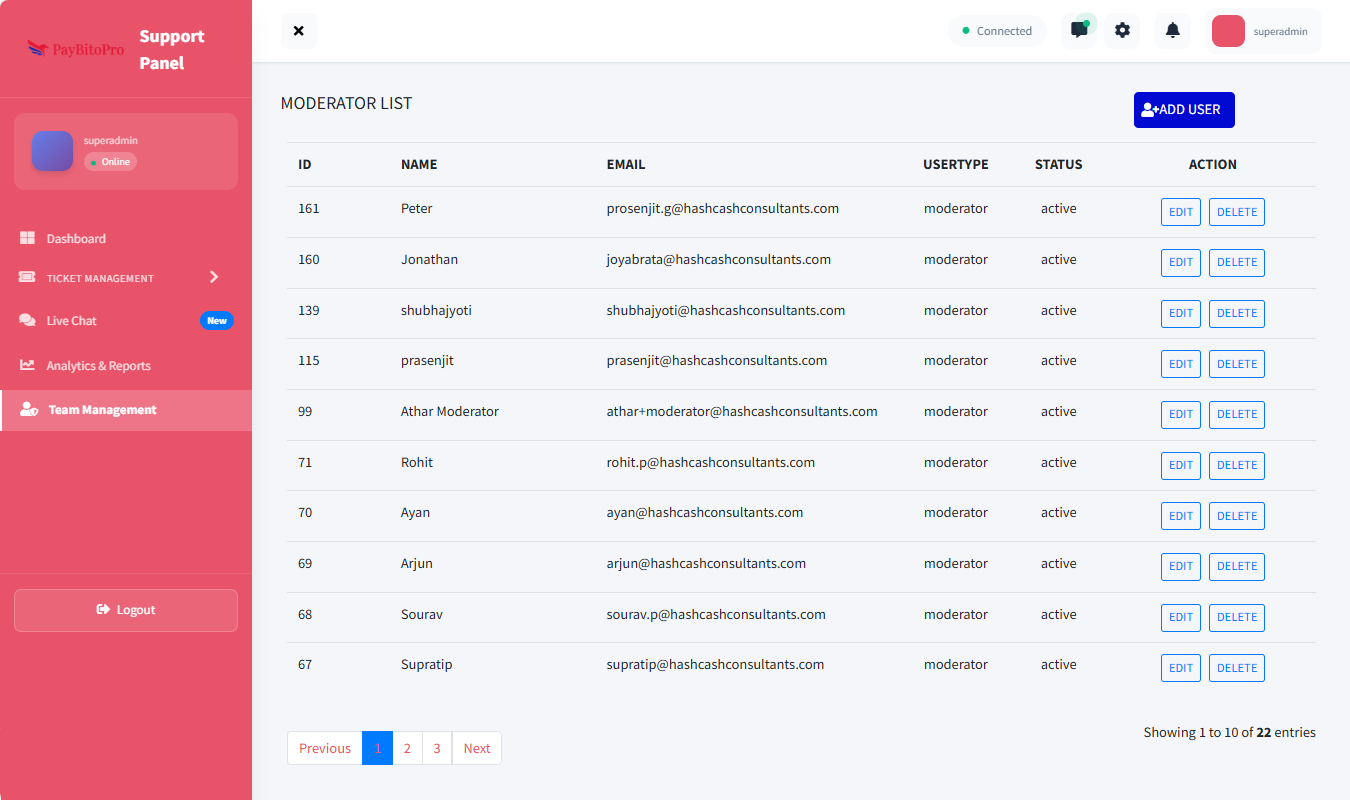Click the sidebar superadmin profile avatar
The height and width of the screenshot is (800, 1350).
(52, 151)
